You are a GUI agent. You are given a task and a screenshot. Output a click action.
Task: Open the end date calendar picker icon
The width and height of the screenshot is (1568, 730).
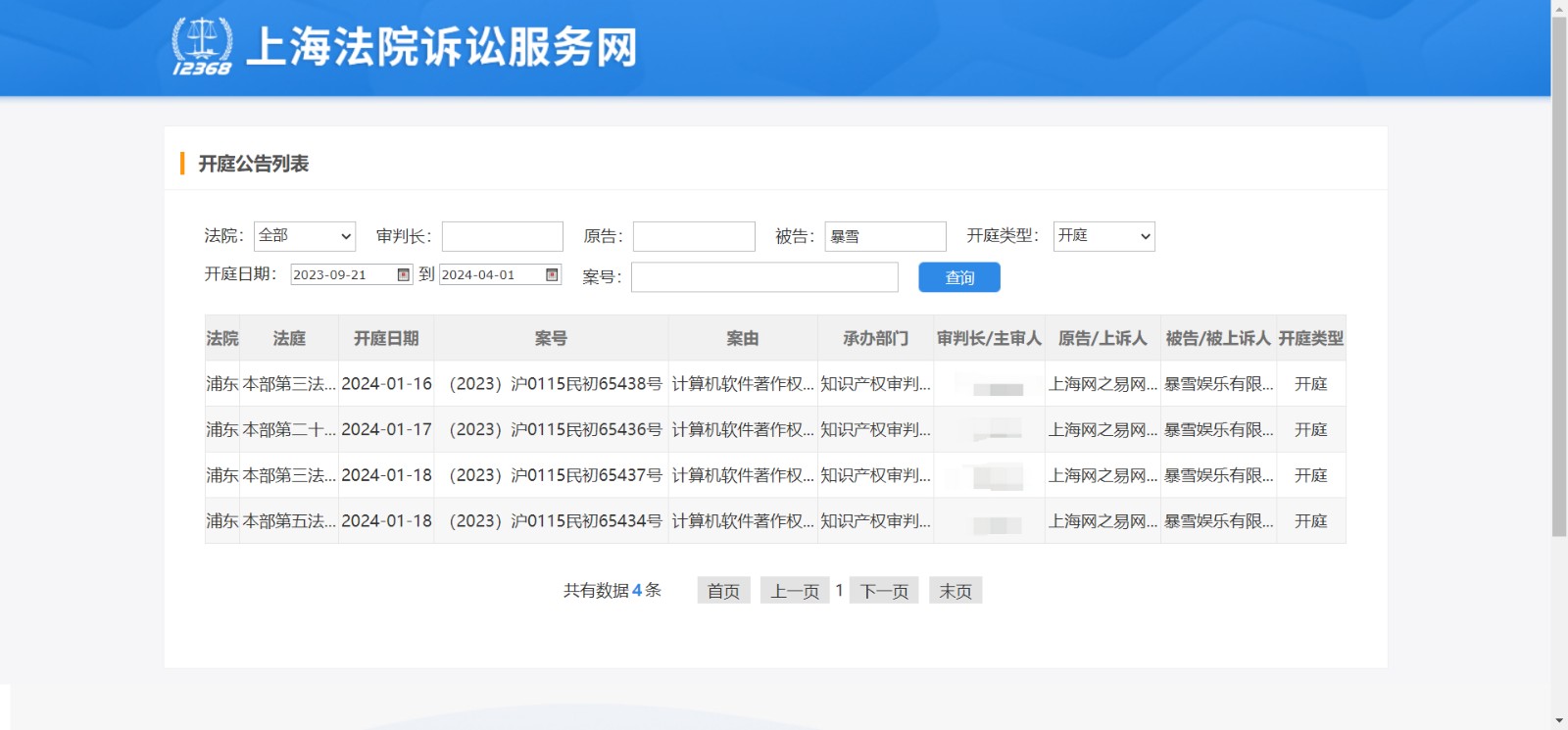(552, 274)
